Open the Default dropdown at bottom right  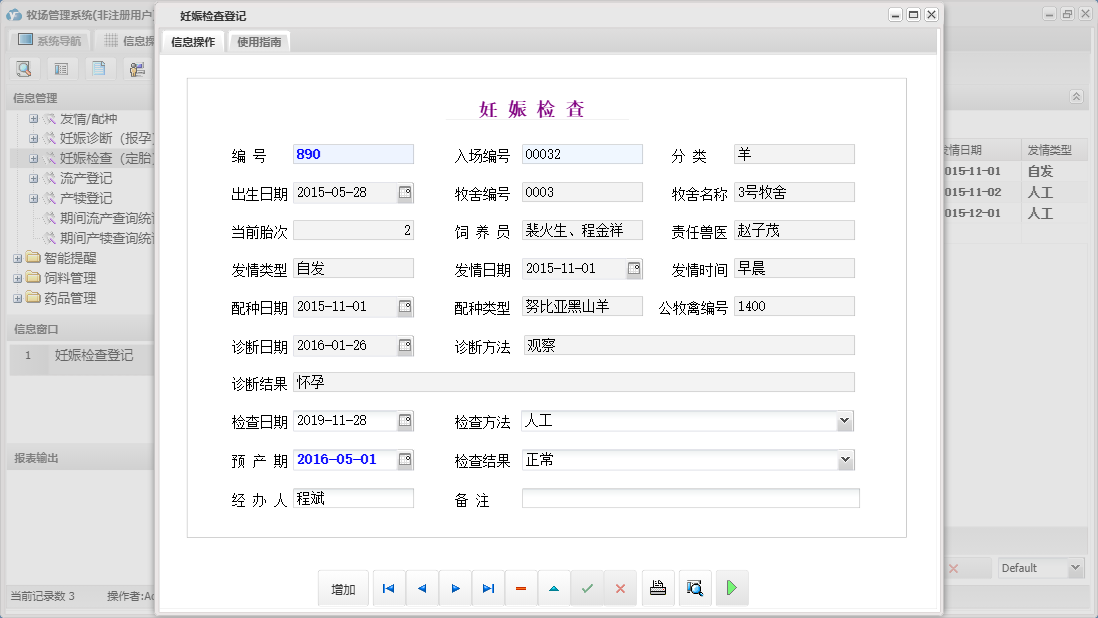click(1075, 567)
